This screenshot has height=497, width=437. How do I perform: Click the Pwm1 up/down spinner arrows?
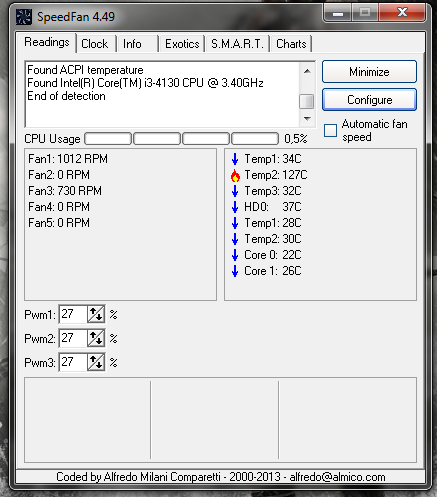coord(96,314)
